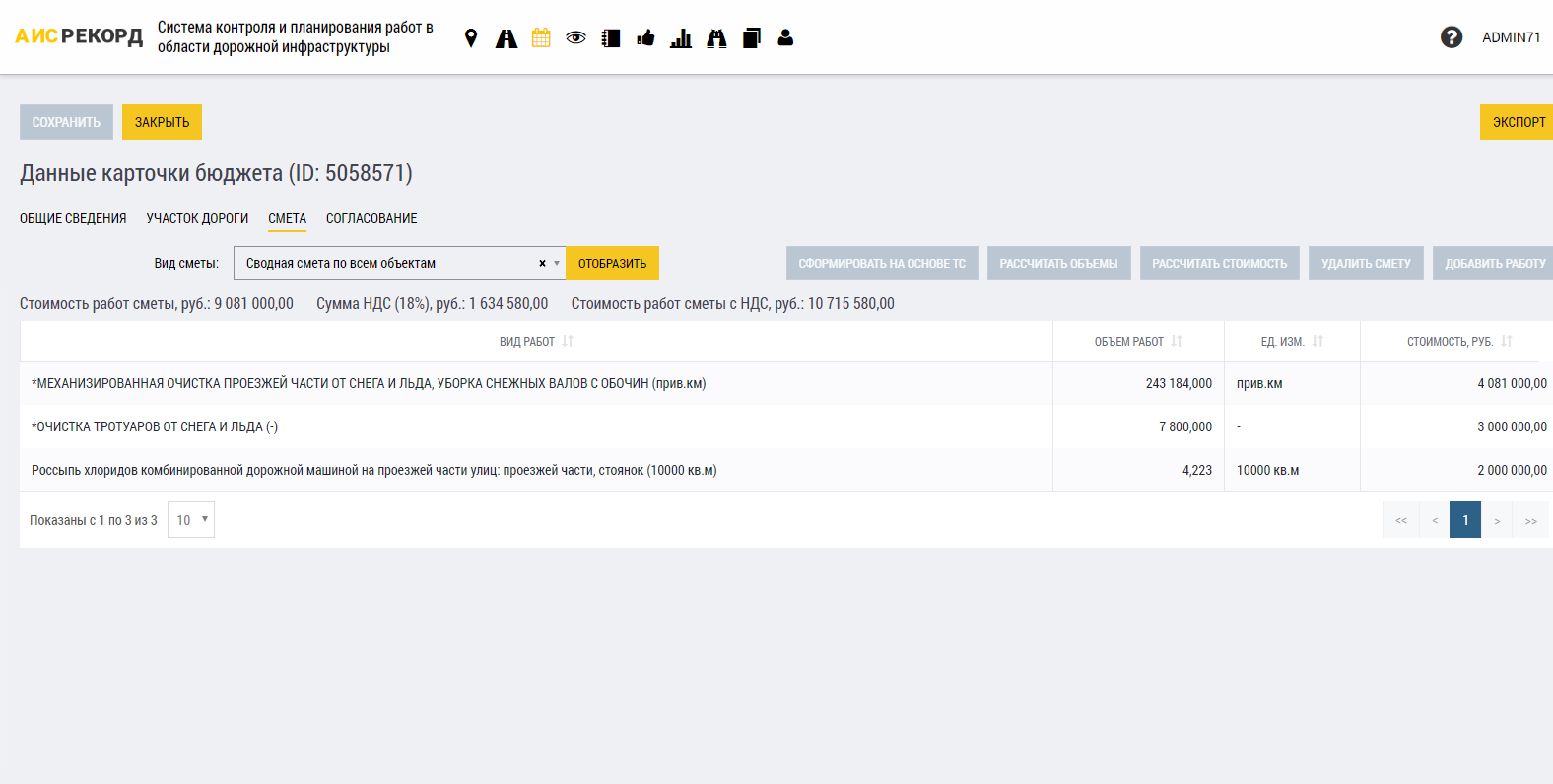Click РАССЧИТАТЬ ОБЪЕМЫ button

[x=1058, y=264]
